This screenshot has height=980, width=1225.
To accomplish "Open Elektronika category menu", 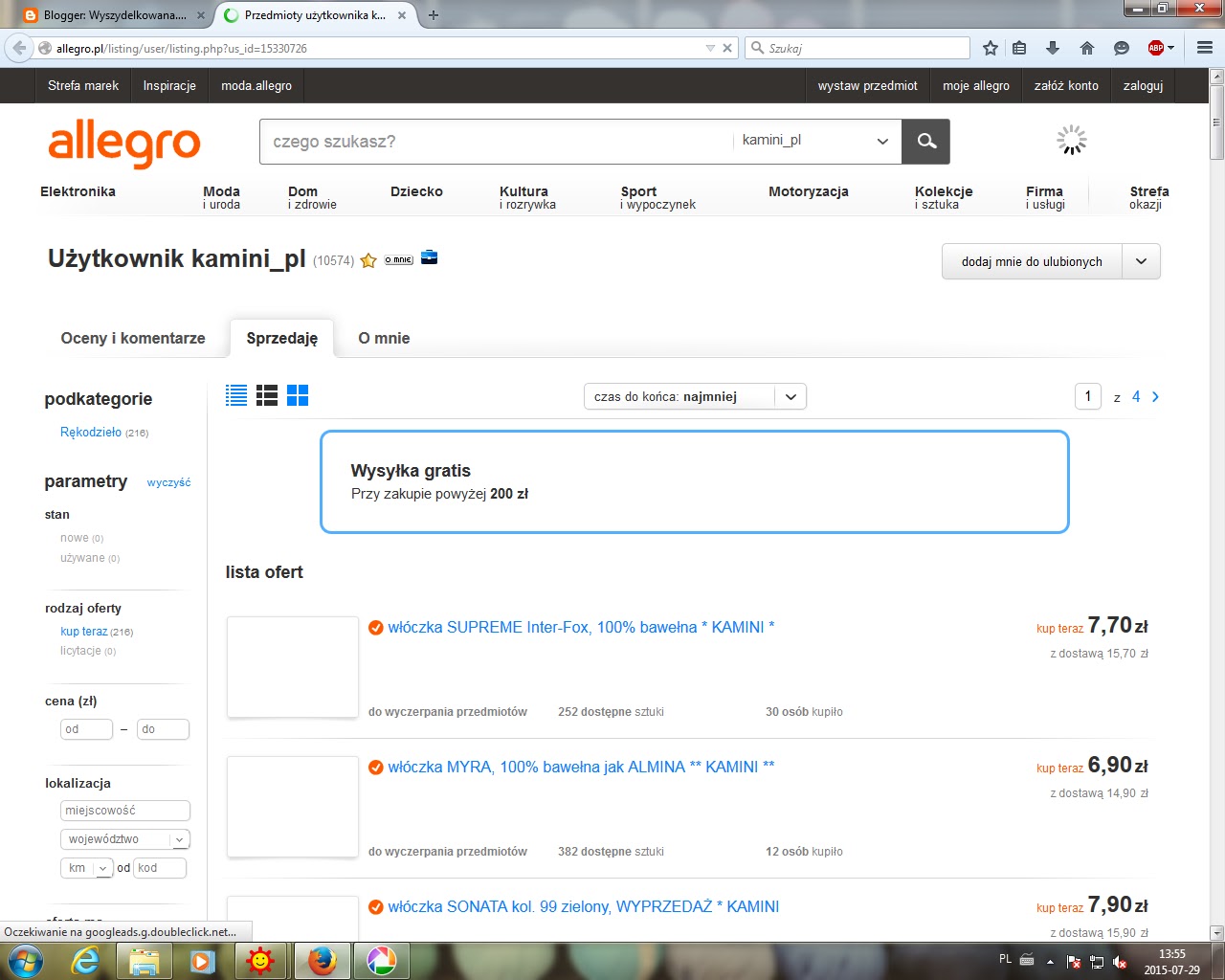I will [x=78, y=191].
